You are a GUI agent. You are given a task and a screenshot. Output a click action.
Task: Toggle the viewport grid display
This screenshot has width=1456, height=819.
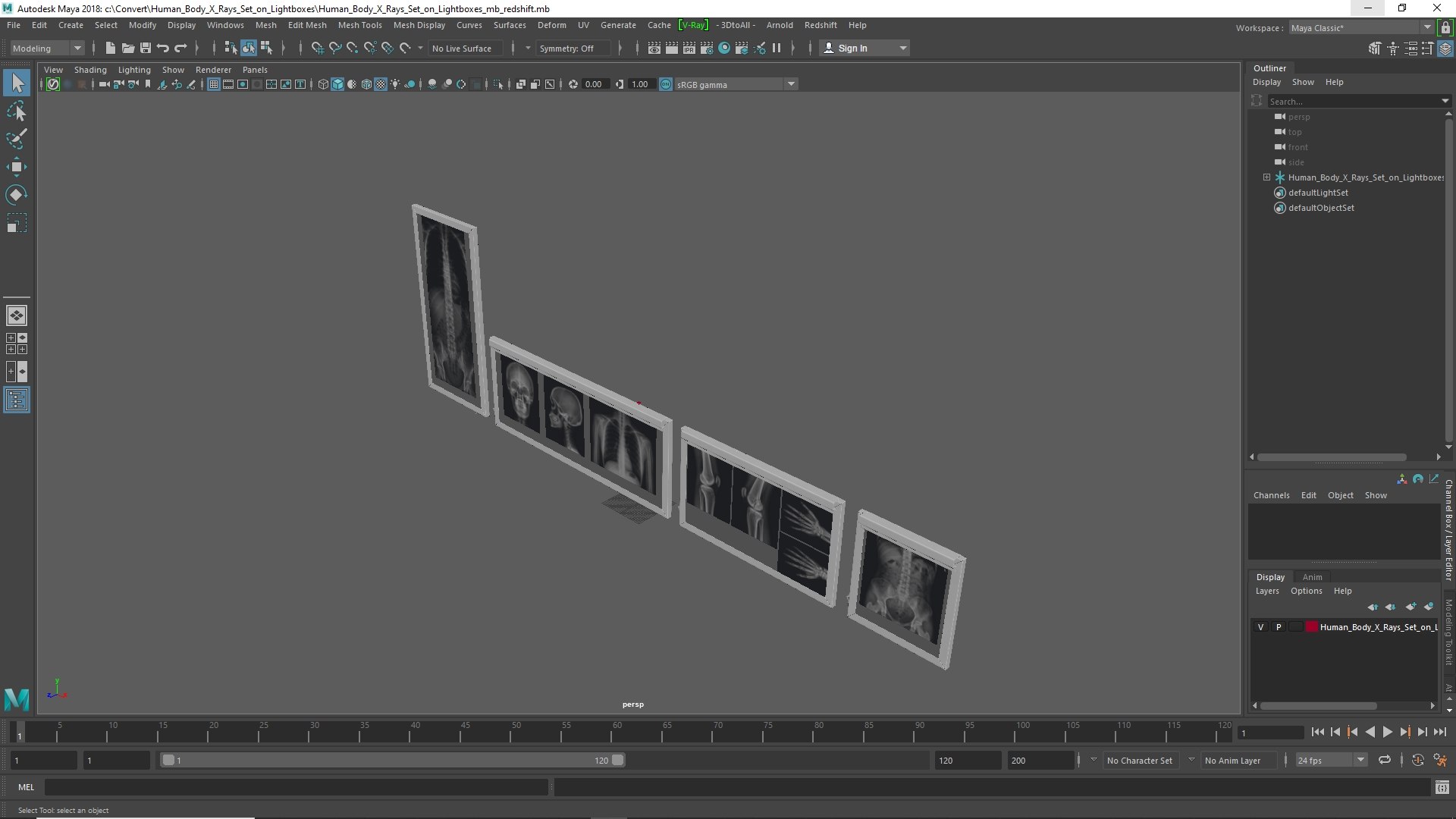pos(214,84)
